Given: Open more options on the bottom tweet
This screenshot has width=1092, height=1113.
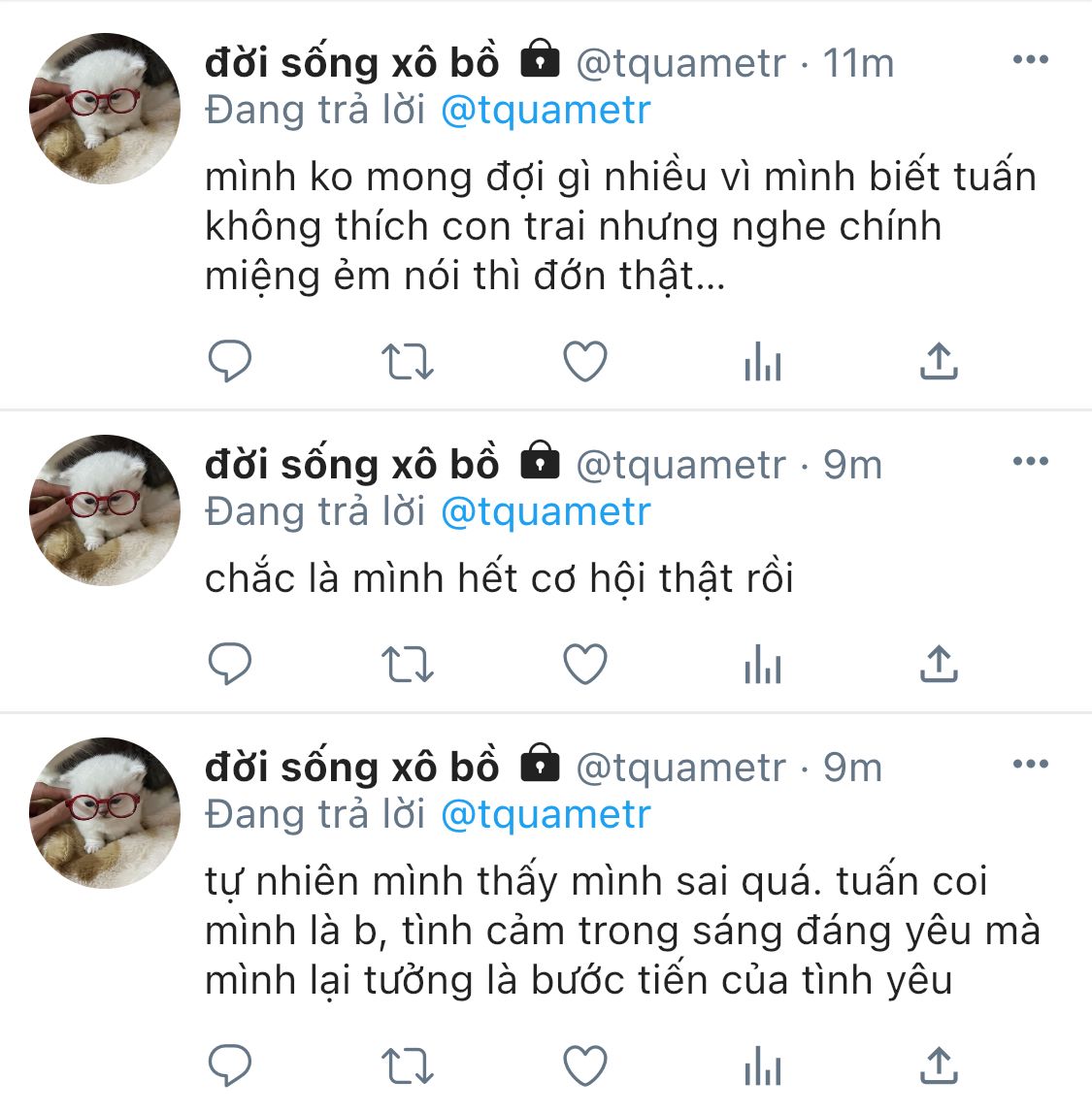Looking at the screenshot, I should tap(1030, 765).
